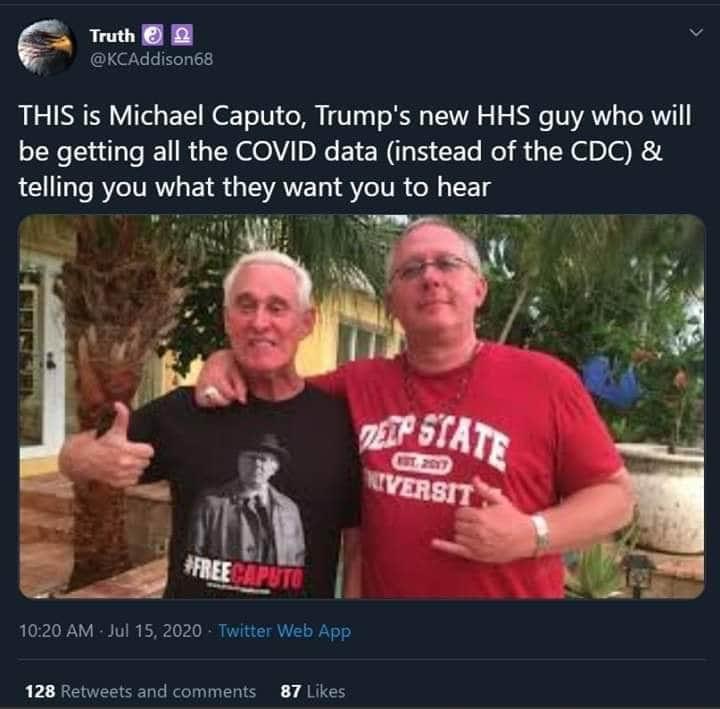Click the 128 retweet count number
Screen dimensions: 720x709
(40, 691)
